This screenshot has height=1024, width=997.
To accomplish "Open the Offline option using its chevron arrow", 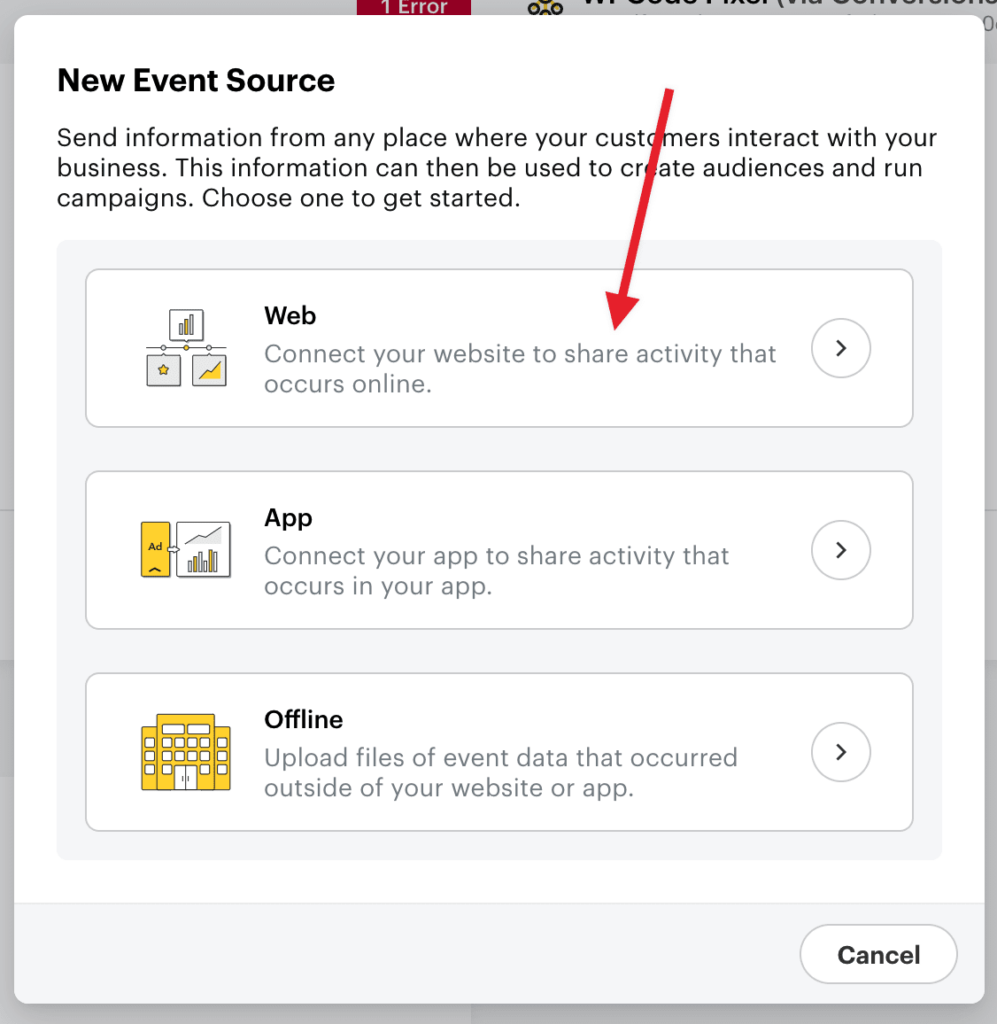I will [840, 752].
